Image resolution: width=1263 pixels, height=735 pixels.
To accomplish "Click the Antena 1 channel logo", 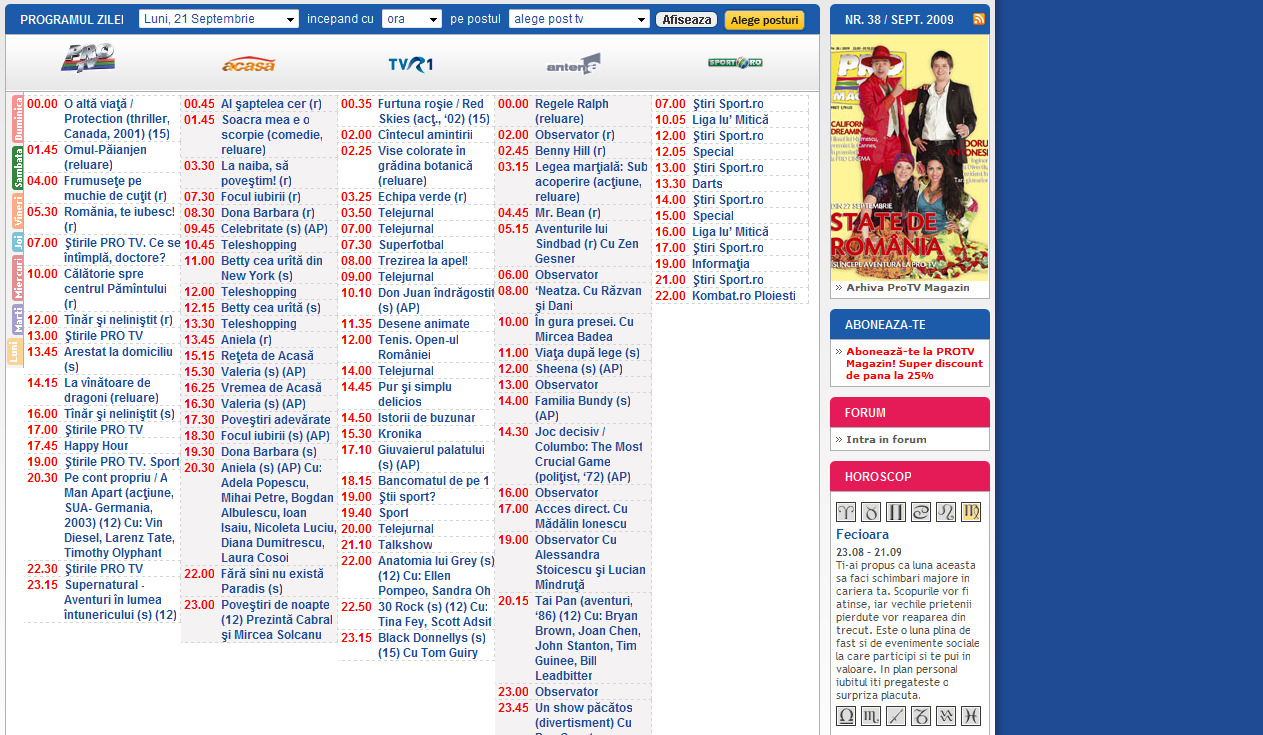I will [573, 64].
